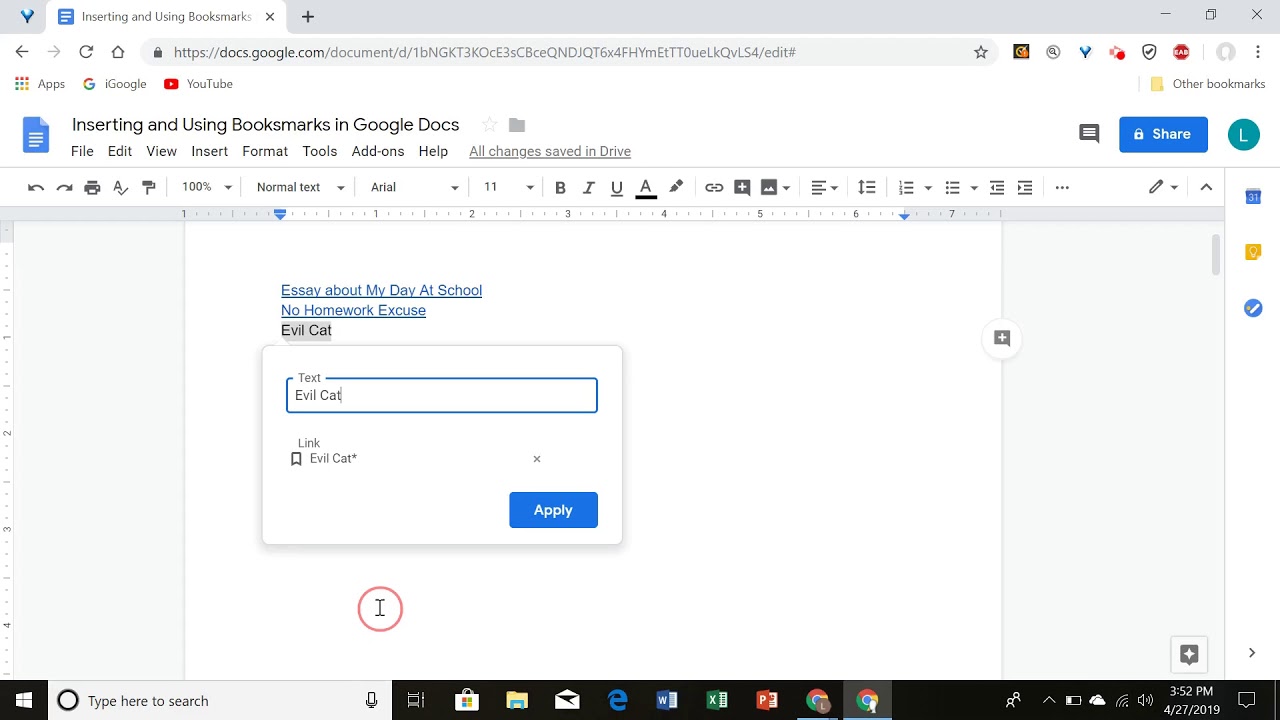Open Microsoft Word from the taskbar
This screenshot has height=720, width=1280.
(x=667, y=700)
